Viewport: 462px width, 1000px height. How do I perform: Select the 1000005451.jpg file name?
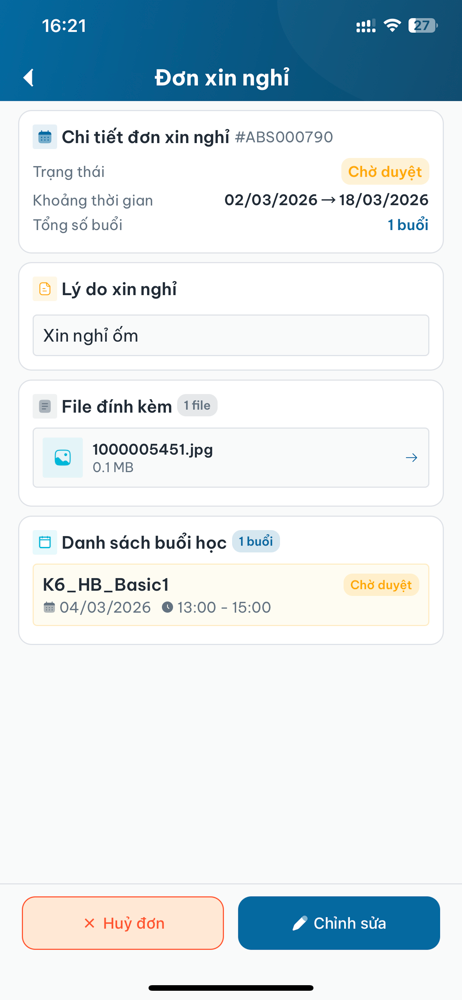click(153, 449)
